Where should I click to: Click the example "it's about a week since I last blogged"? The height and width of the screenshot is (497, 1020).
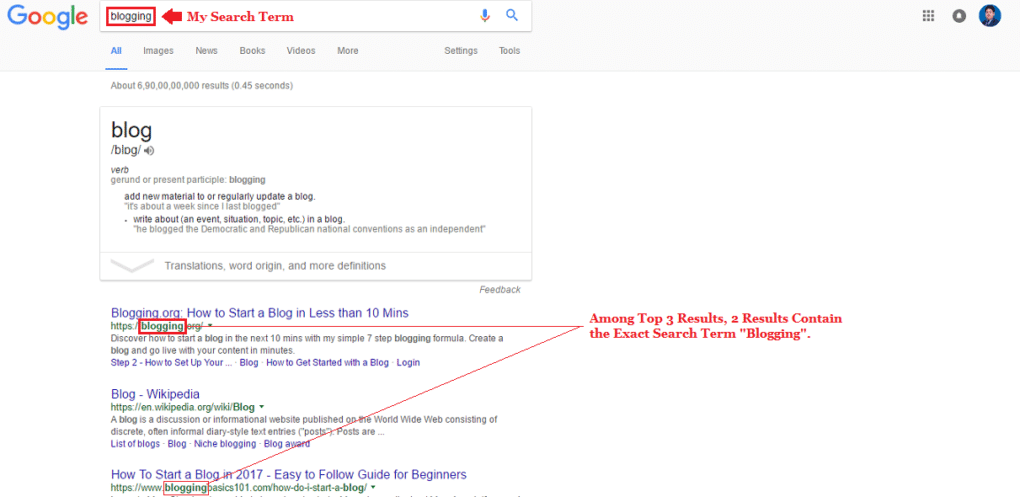(202, 206)
